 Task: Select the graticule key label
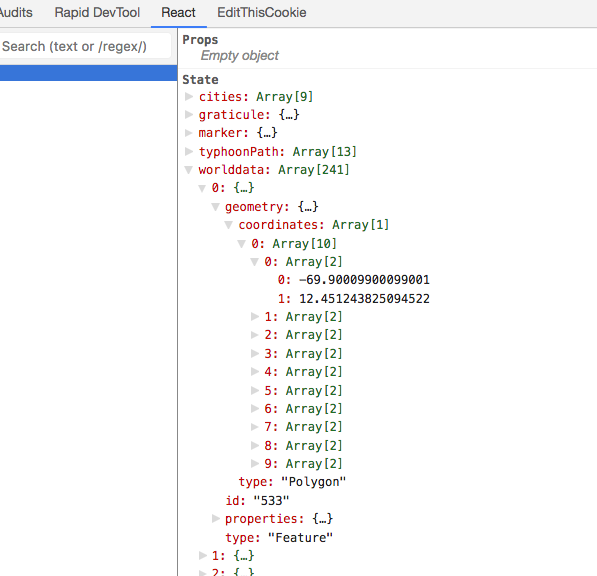point(235,115)
